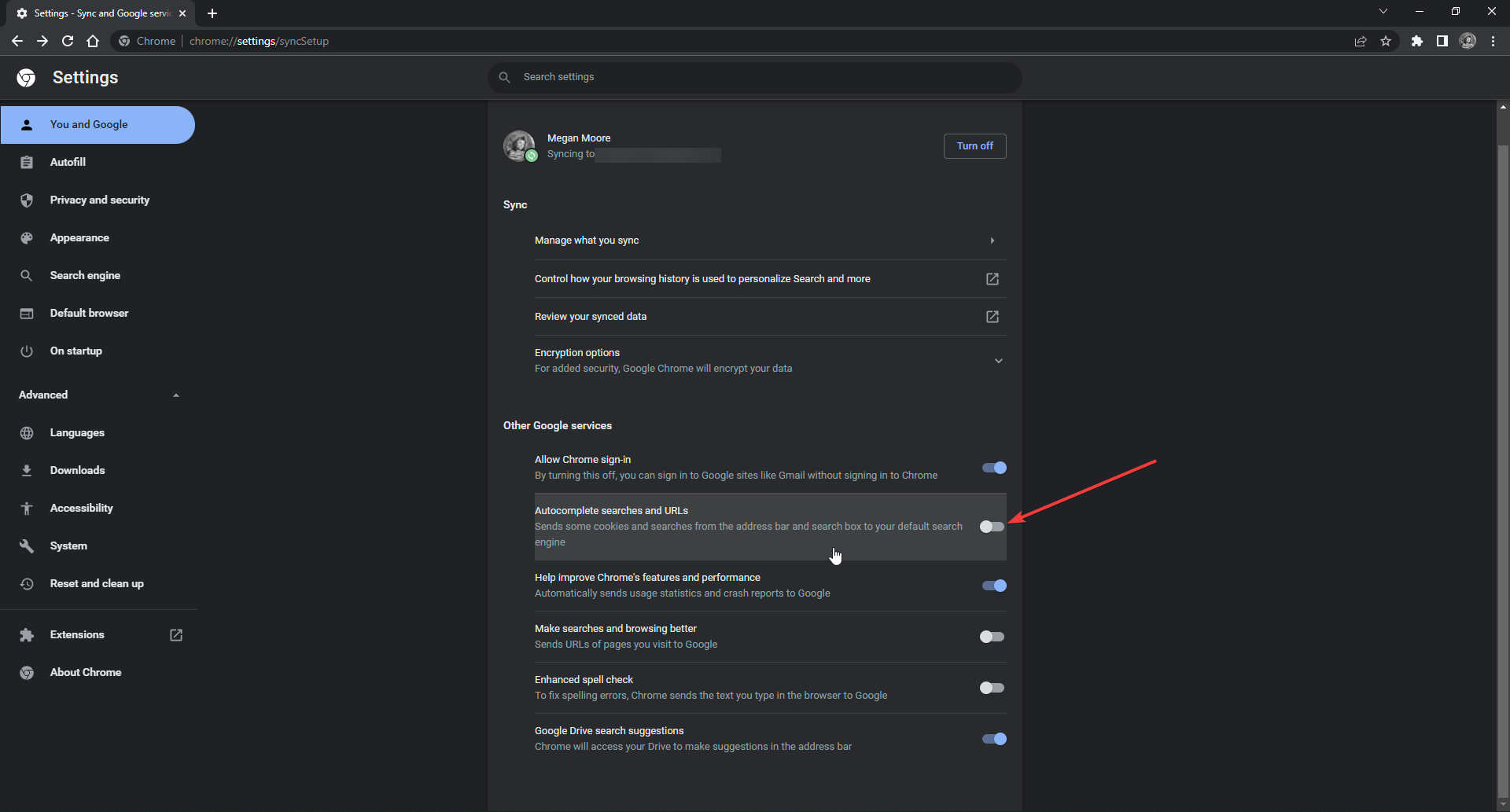1510x812 pixels.
Task: Toggle Help improve Chrome's features switch
Action: [994, 586]
